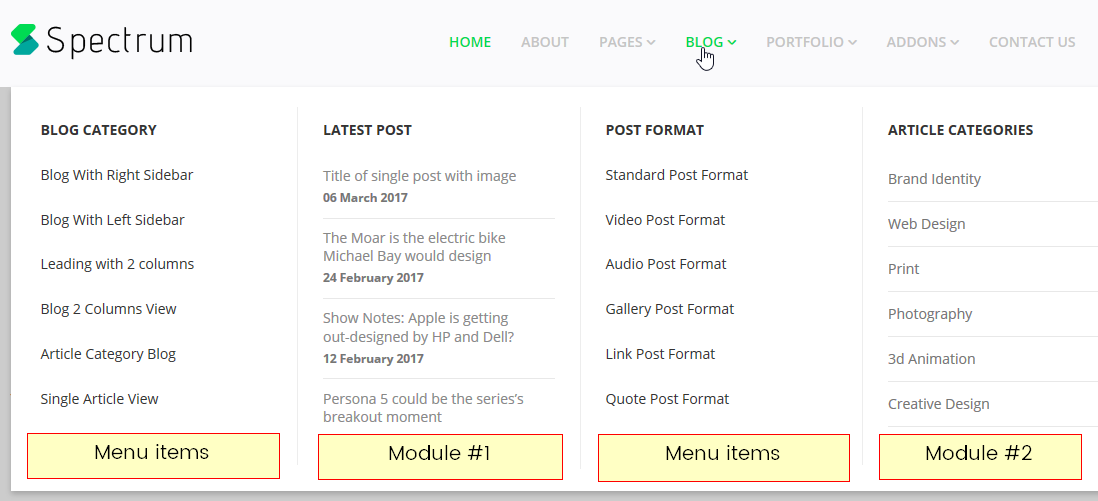Expand the PORTFOLIO dropdown menu
Screen dimensions: 1098x501
[811, 42]
